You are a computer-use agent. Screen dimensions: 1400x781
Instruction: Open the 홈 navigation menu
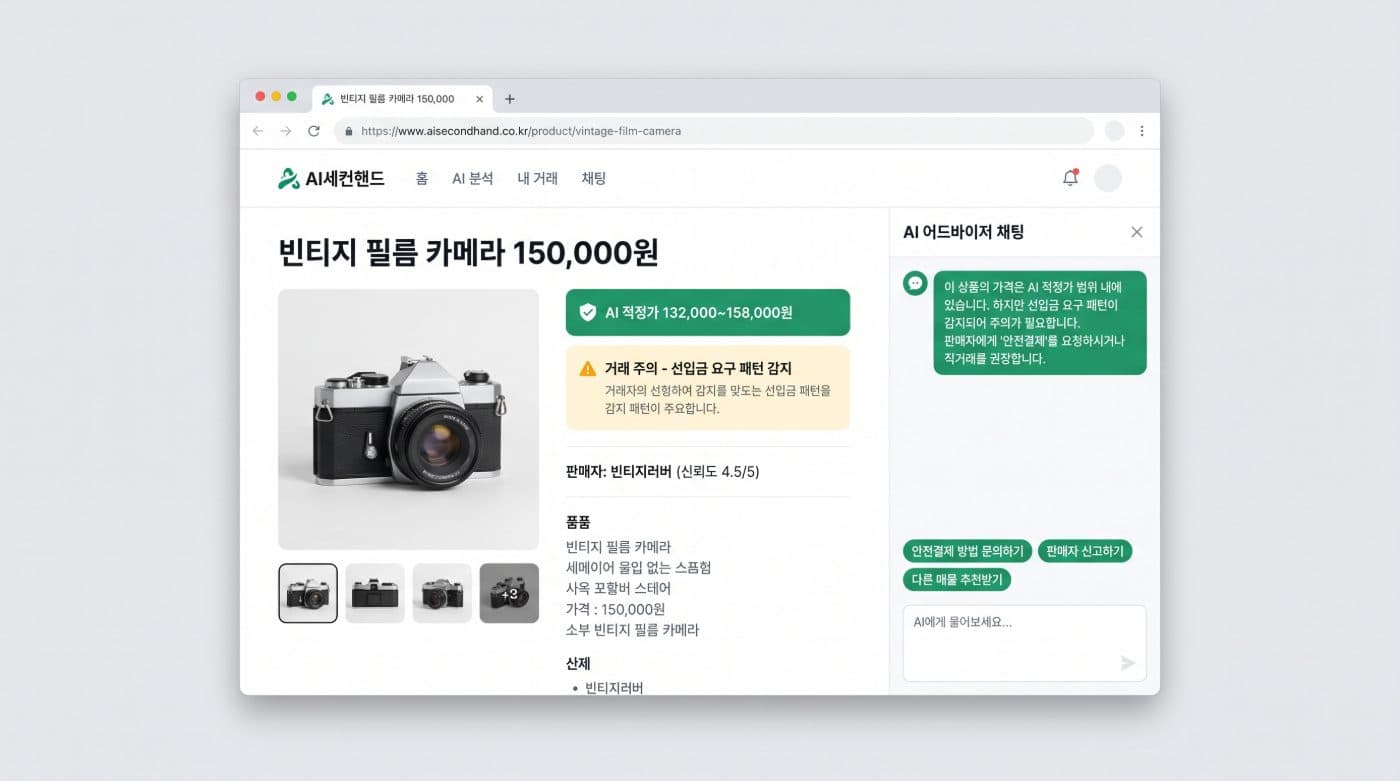[422, 179]
